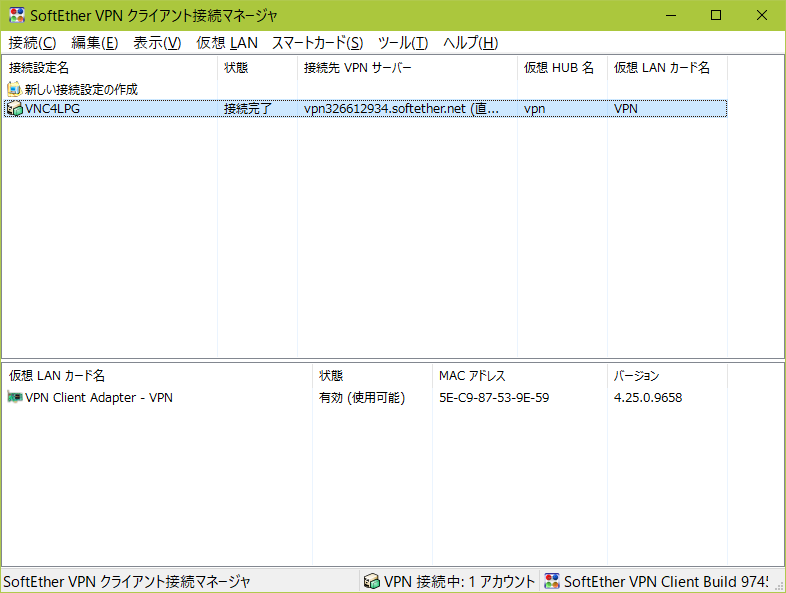Sort by 接続先 VPN サーバー column header
Screen dimensions: 786x593
(x=408, y=68)
